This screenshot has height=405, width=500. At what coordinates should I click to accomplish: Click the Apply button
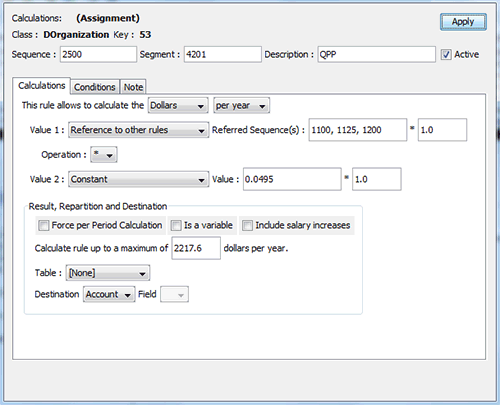(463, 22)
